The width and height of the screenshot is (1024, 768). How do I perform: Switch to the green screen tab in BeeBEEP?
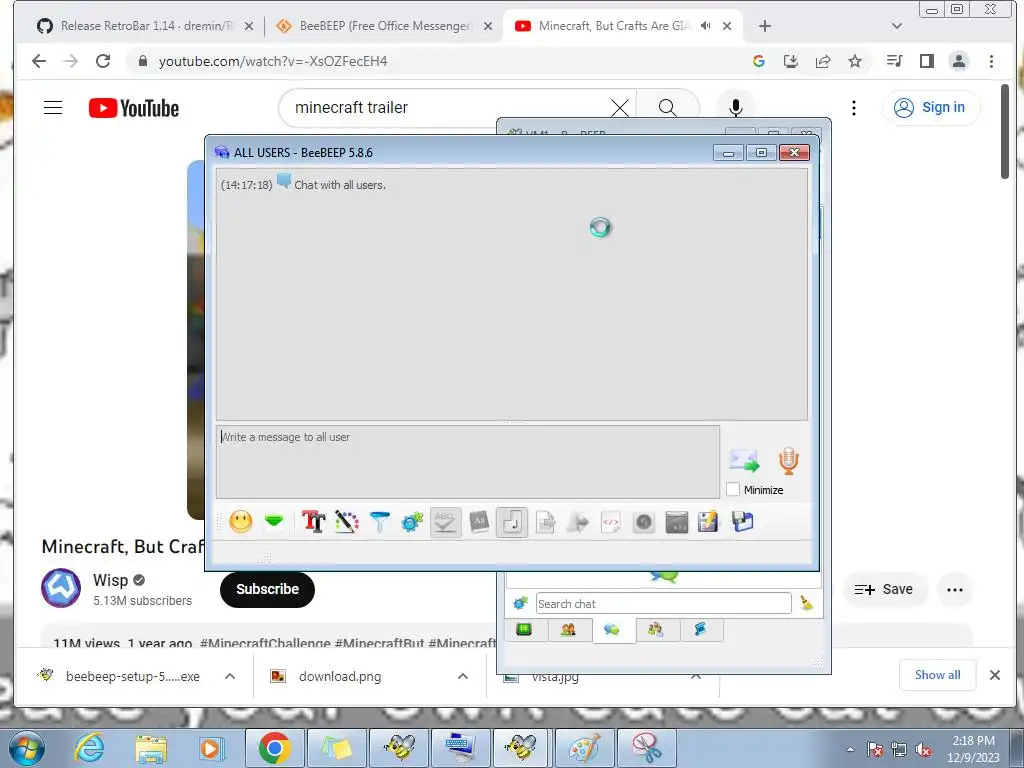[524, 630]
